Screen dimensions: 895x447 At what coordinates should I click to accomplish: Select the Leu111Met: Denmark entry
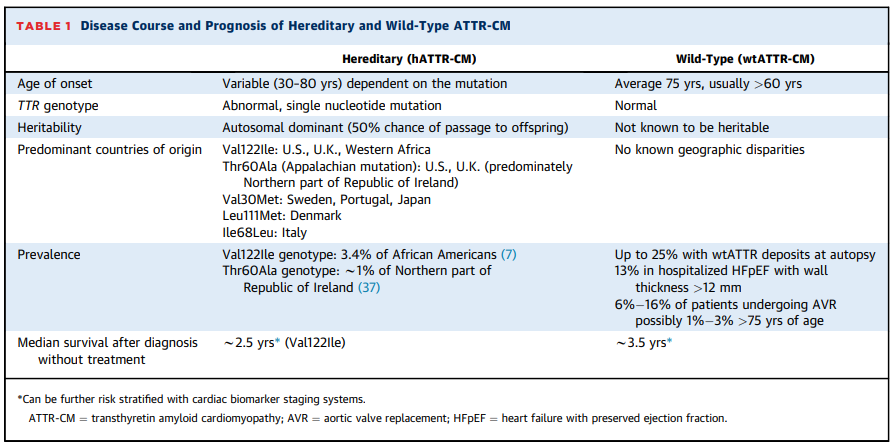pos(281,215)
